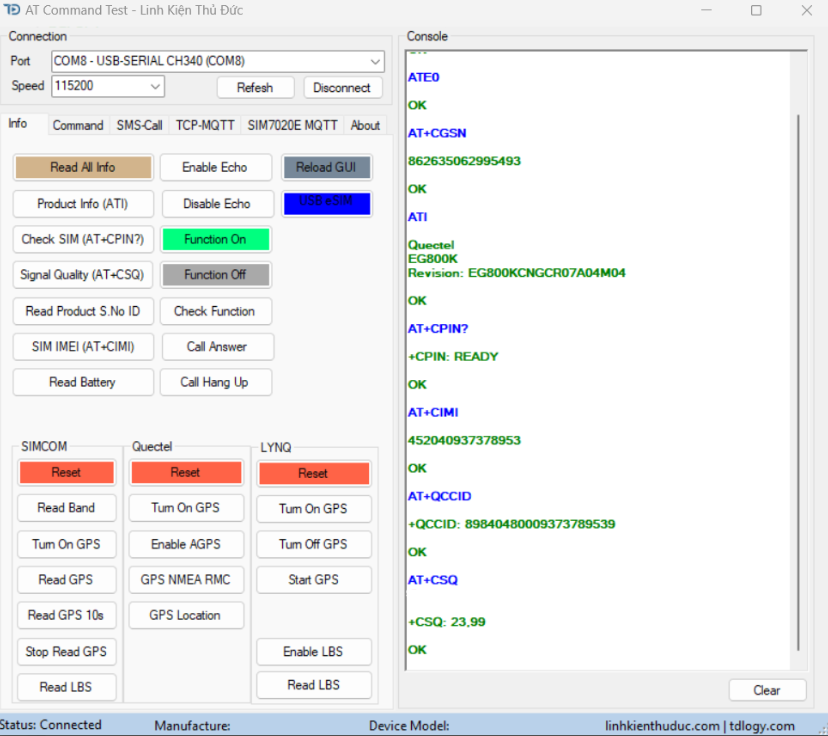
Task: Click GPS NMEA RMC
Action: tap(186, 579)
